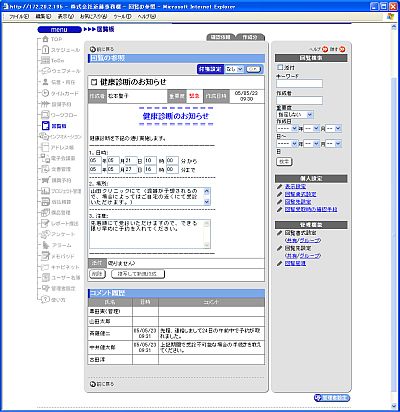The height and width of the screenshot is (412, 400).
Task: Open the ウェブメール mail icon
Action: pos(45,71)
